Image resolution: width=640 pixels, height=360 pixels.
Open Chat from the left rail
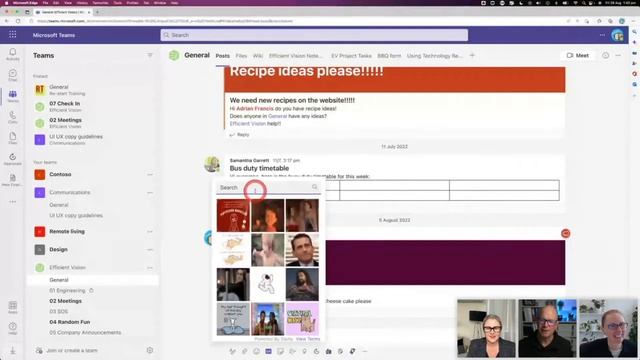pyautogui.click(x=13, y=75)
